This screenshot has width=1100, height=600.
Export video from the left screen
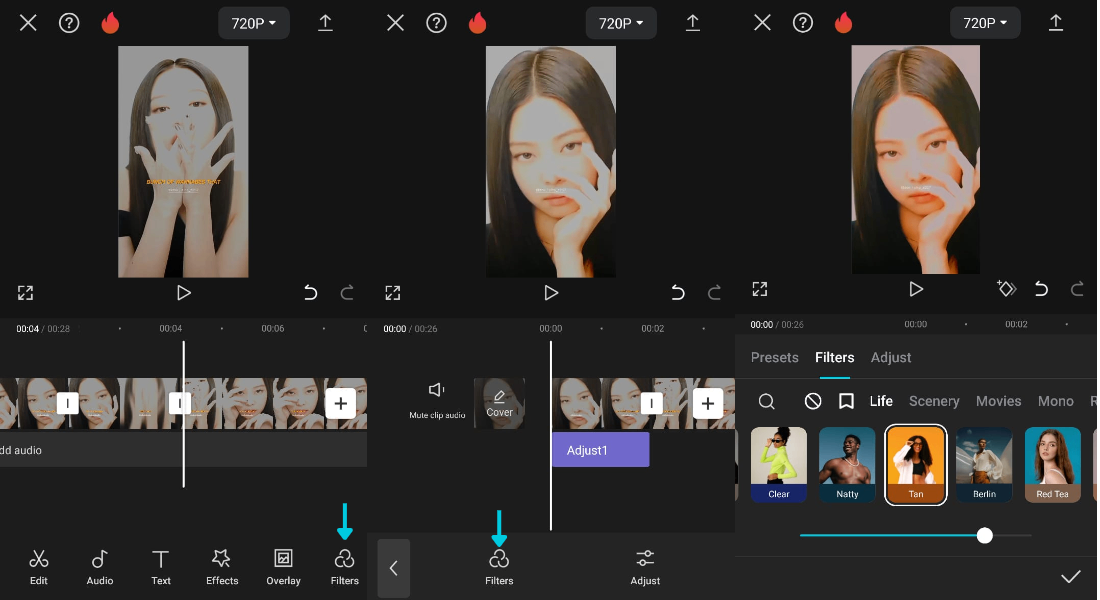click(x=326, y=22)
